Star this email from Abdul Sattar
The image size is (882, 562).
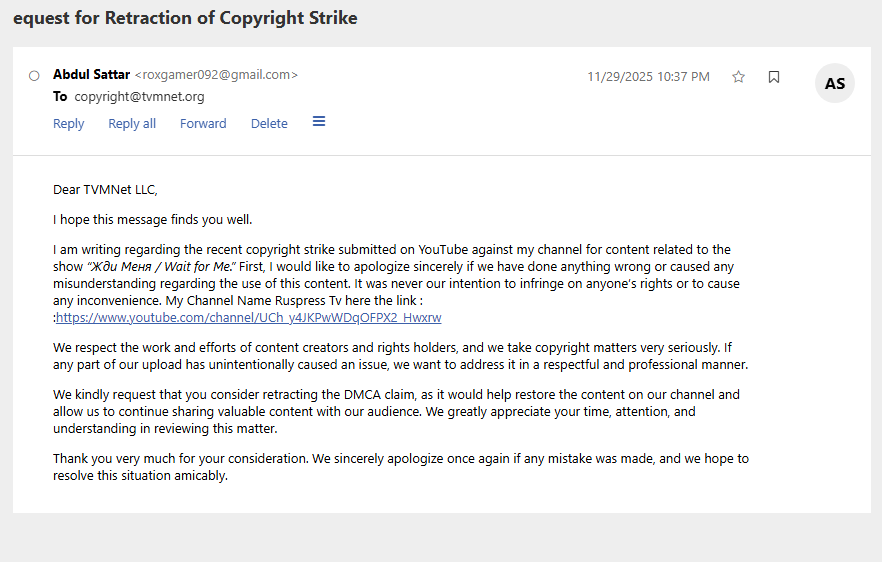(x=738, y=77)
